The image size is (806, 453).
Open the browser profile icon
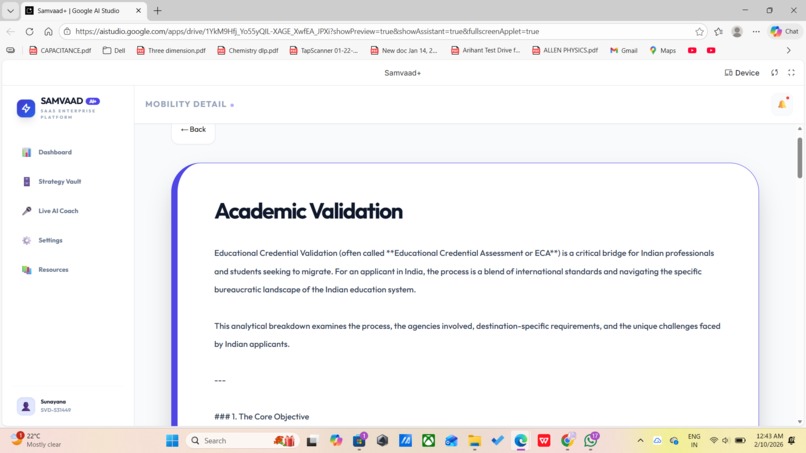point(737,31)
